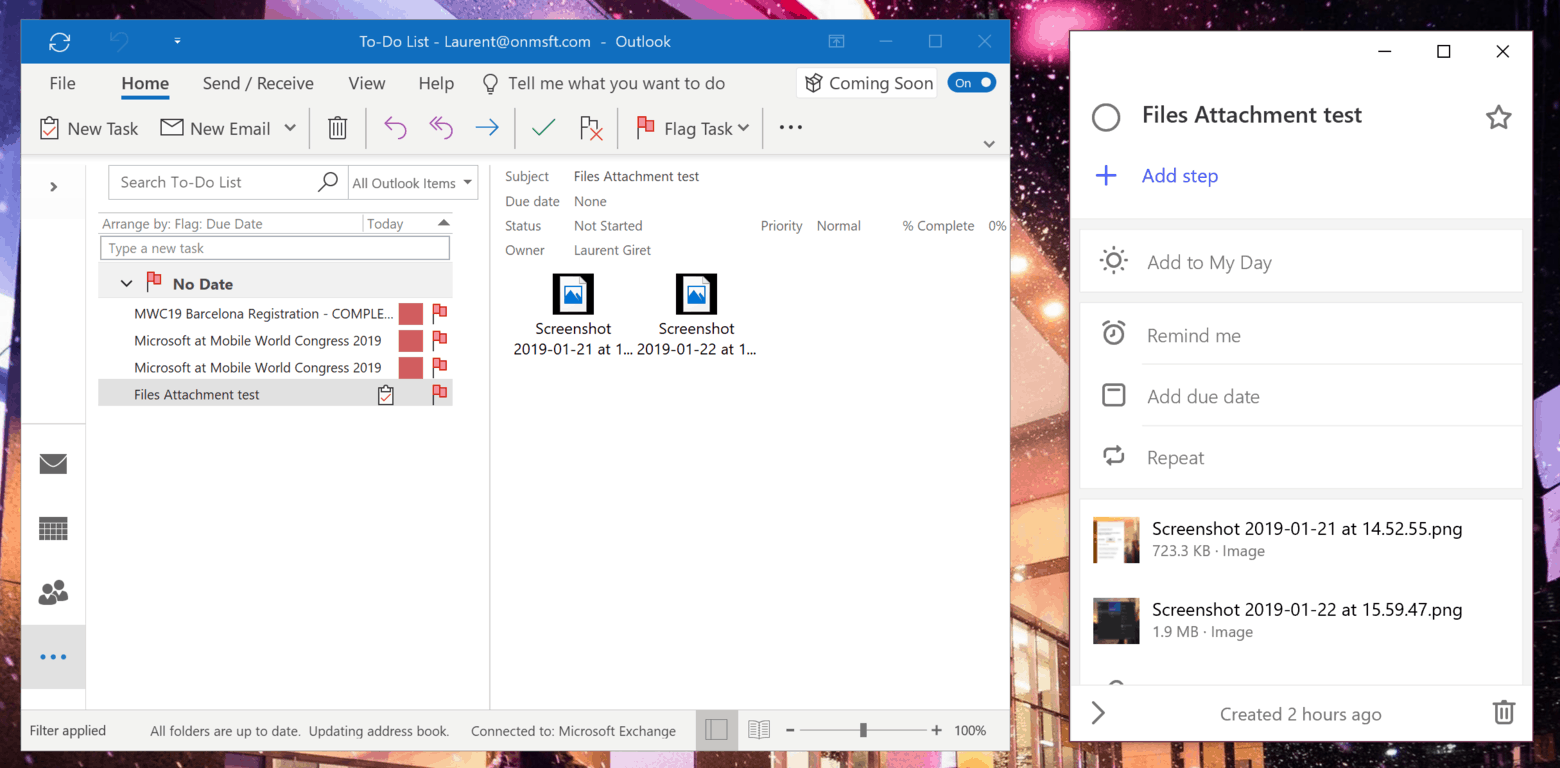Select the Files Attachment test task row
The width and height of the screenshot is (1560, 768).
pyautogui.click(x=275, y=394)
